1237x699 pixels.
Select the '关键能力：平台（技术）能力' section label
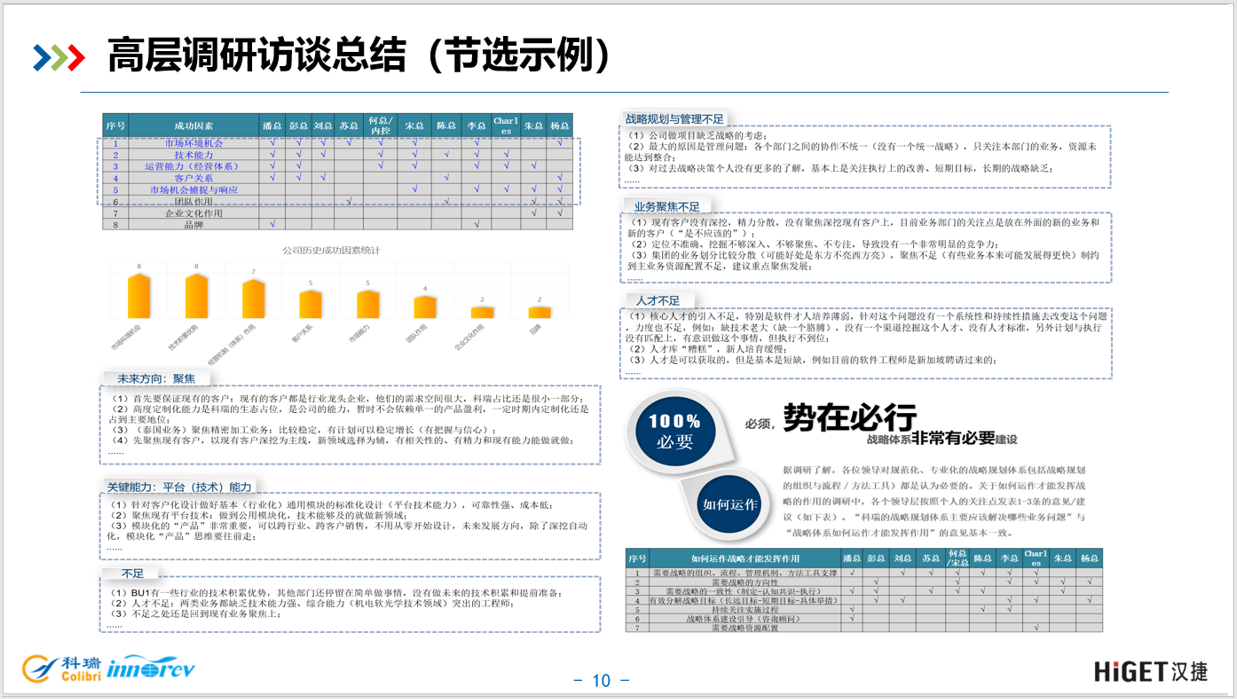tap(180, 486)
